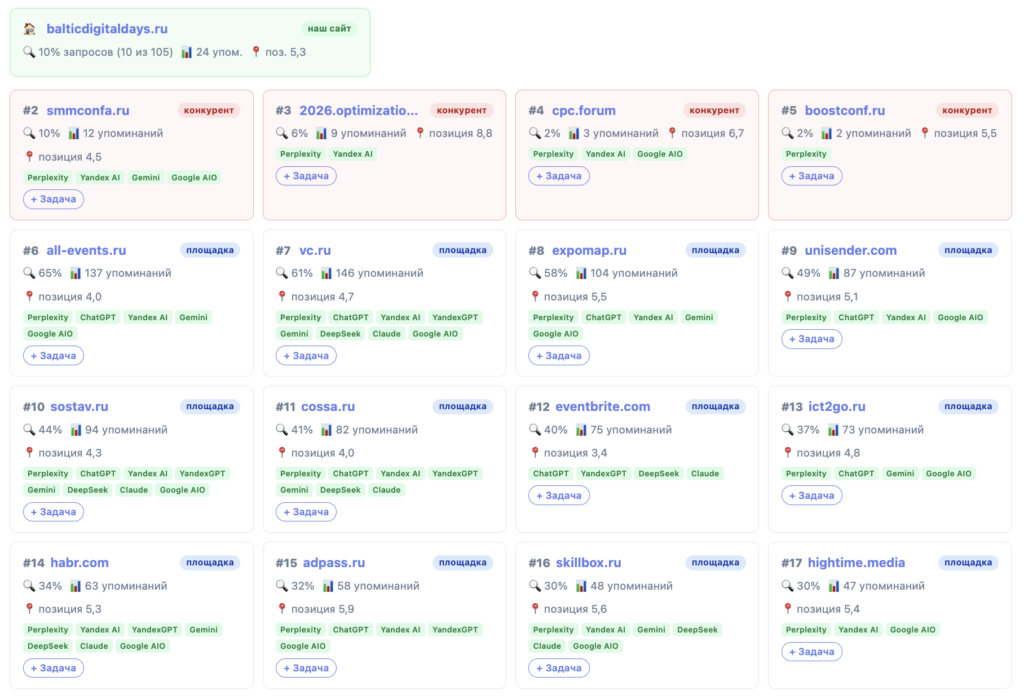Add a task for smmconfa.ru
The image size is (1024, 699).
[54, 199]
